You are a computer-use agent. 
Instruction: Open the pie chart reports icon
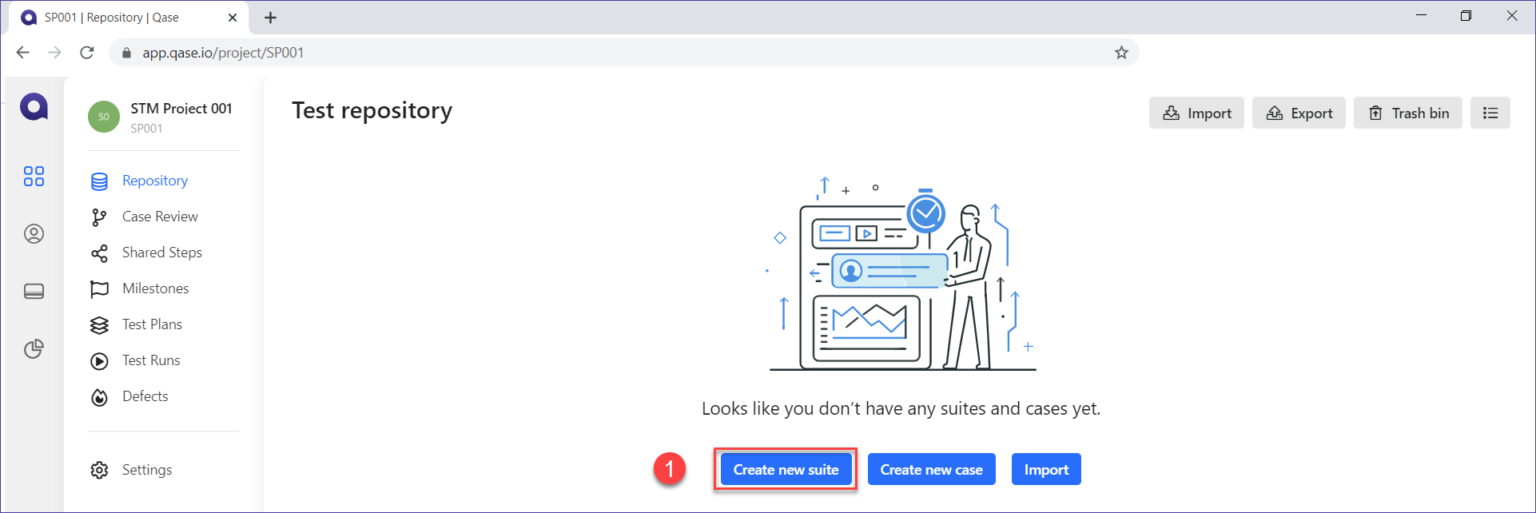tap(34, 348)
